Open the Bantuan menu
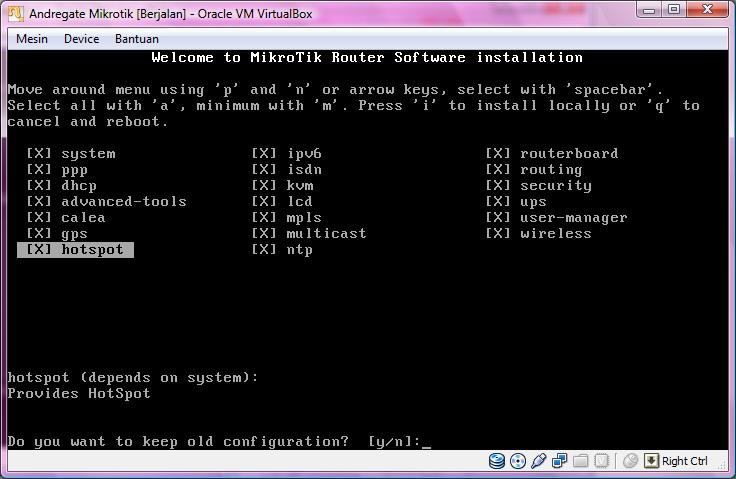The image size is (736, 479). 137,39
